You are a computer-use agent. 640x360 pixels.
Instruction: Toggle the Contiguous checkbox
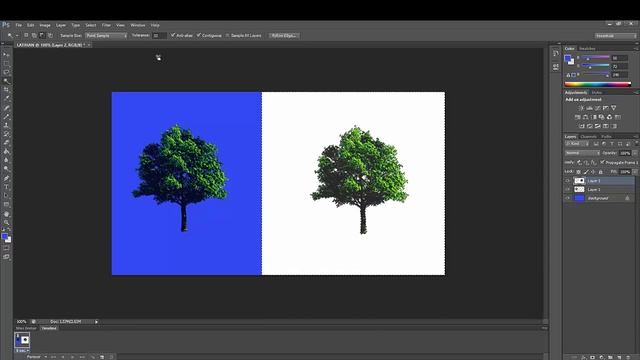199,36
